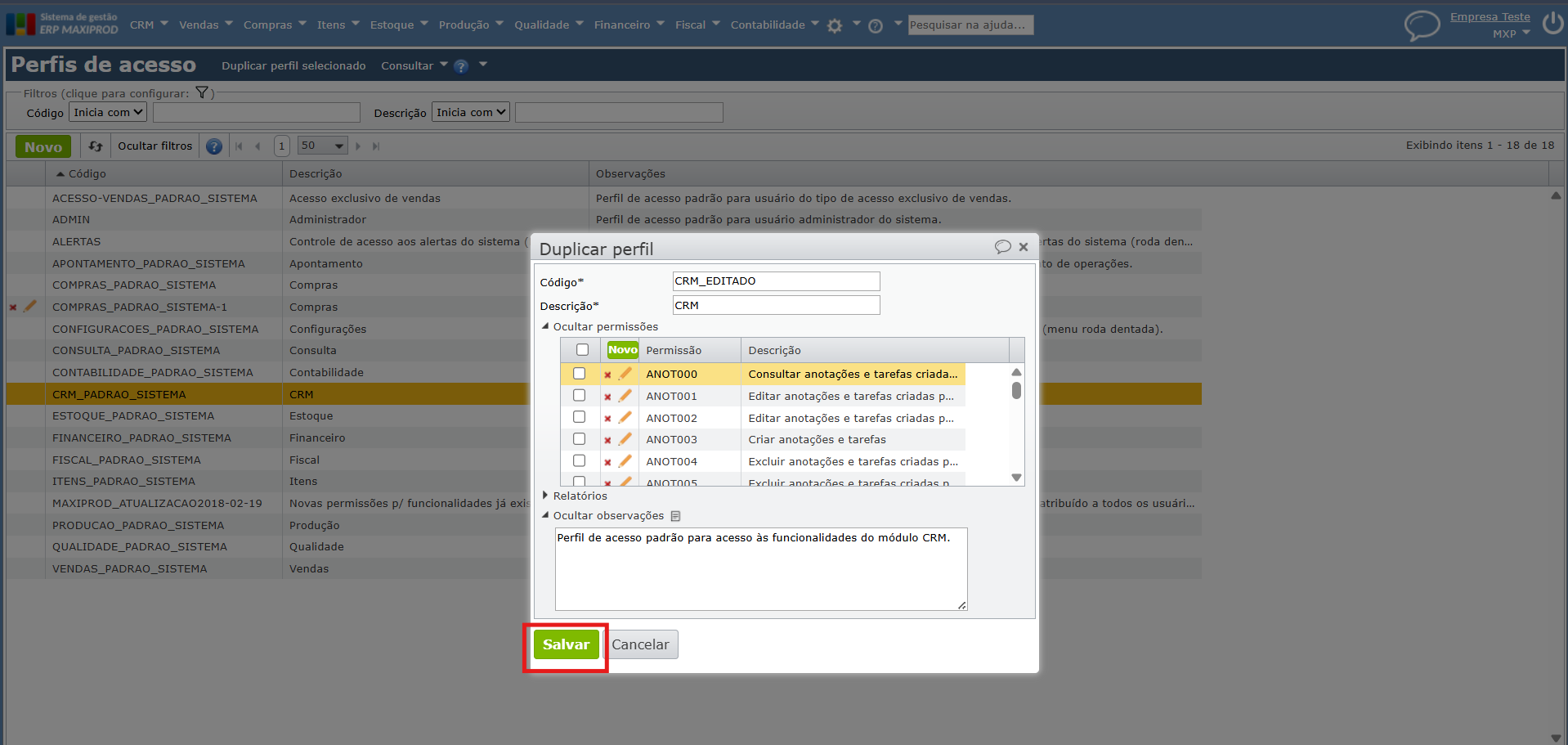Click the green Novo profile button

(43, 146)
